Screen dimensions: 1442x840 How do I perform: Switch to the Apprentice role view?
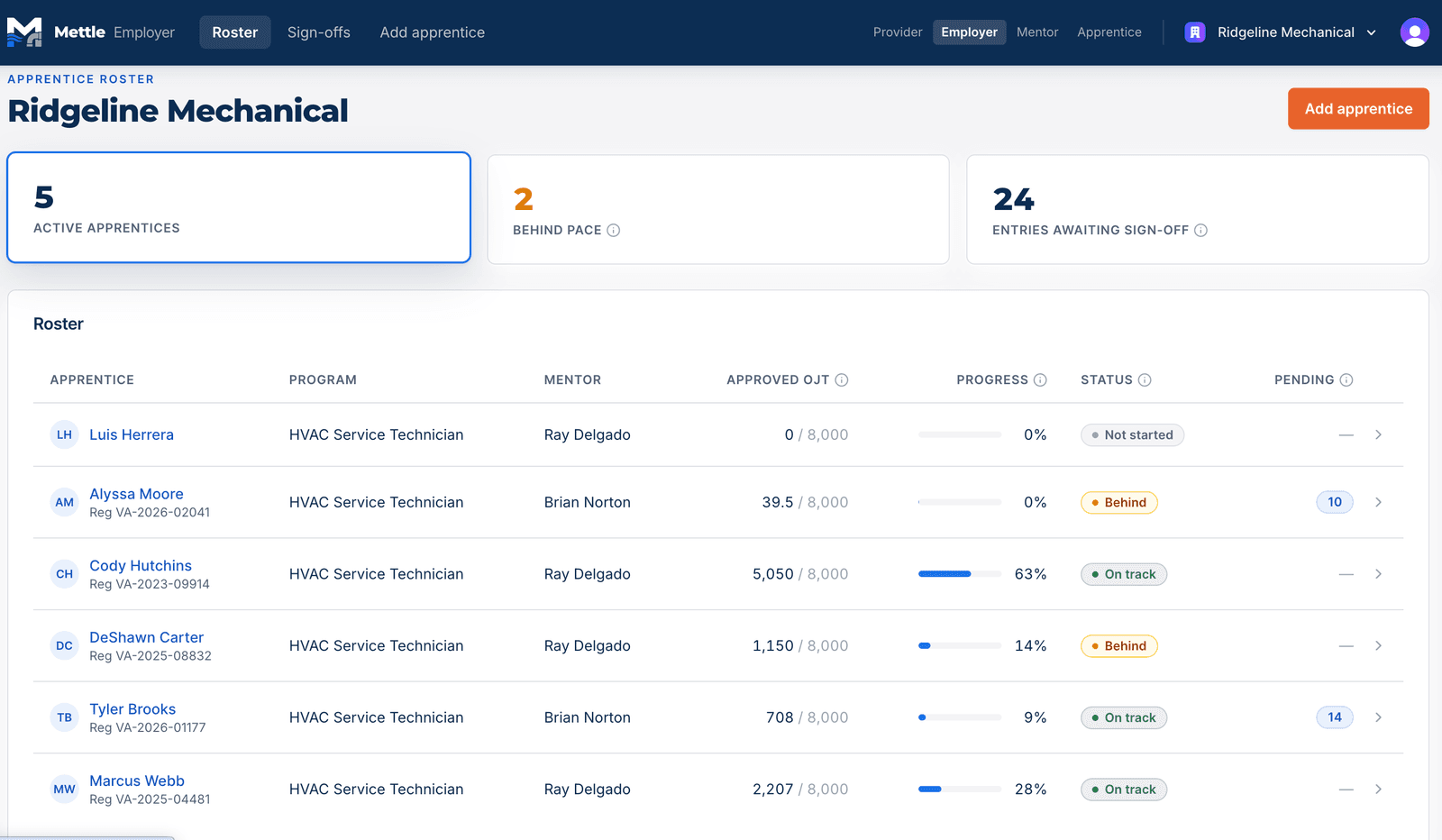(1109, 32)
